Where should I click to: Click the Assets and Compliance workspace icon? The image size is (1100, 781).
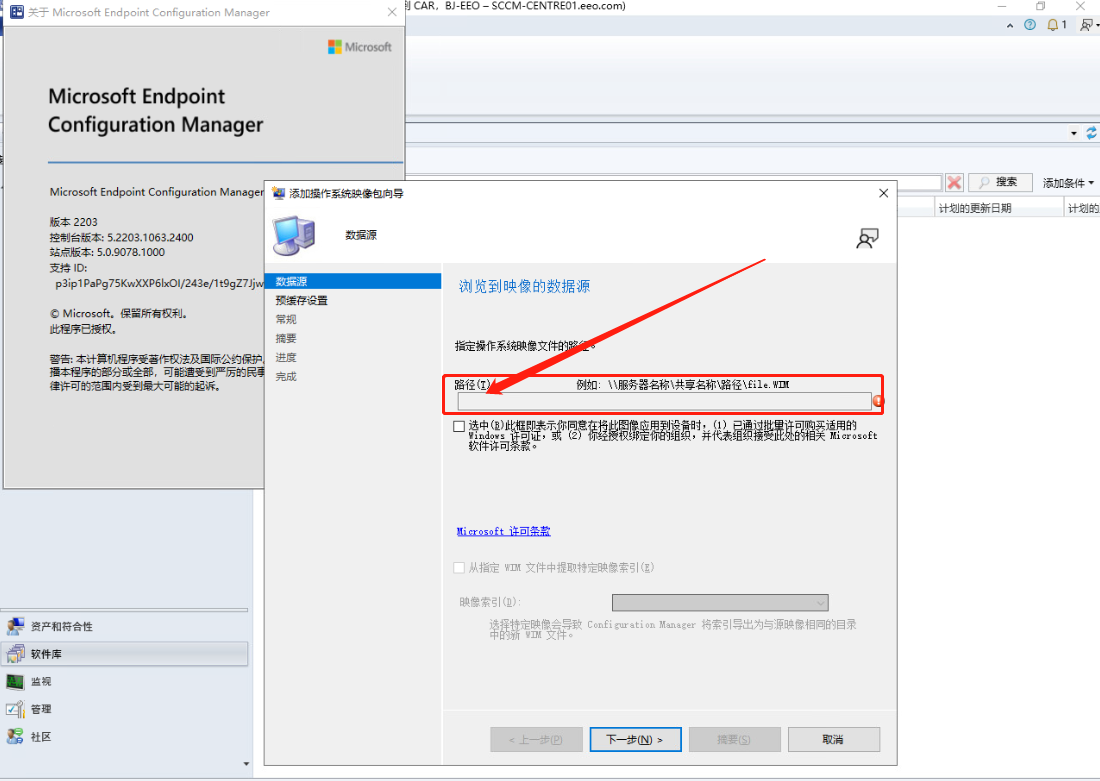(x=15, y=626)
